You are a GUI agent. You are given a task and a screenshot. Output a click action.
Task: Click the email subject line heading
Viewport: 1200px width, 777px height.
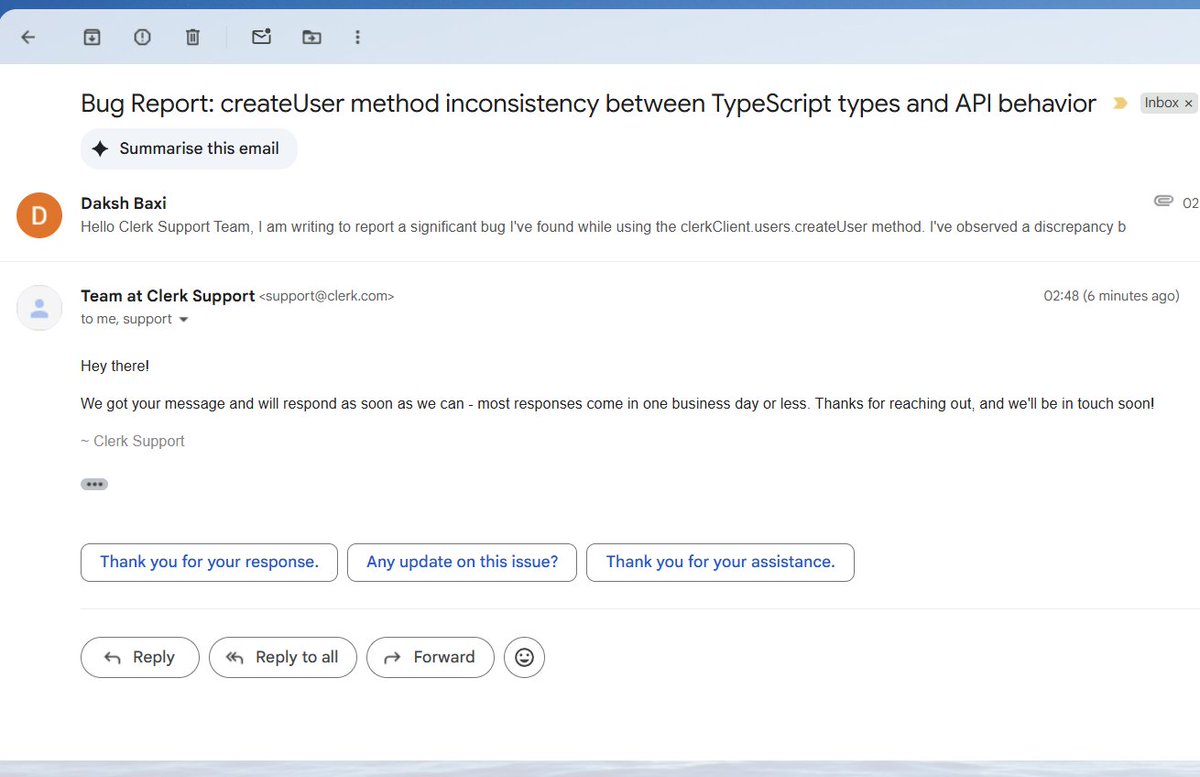coord(589,103)
